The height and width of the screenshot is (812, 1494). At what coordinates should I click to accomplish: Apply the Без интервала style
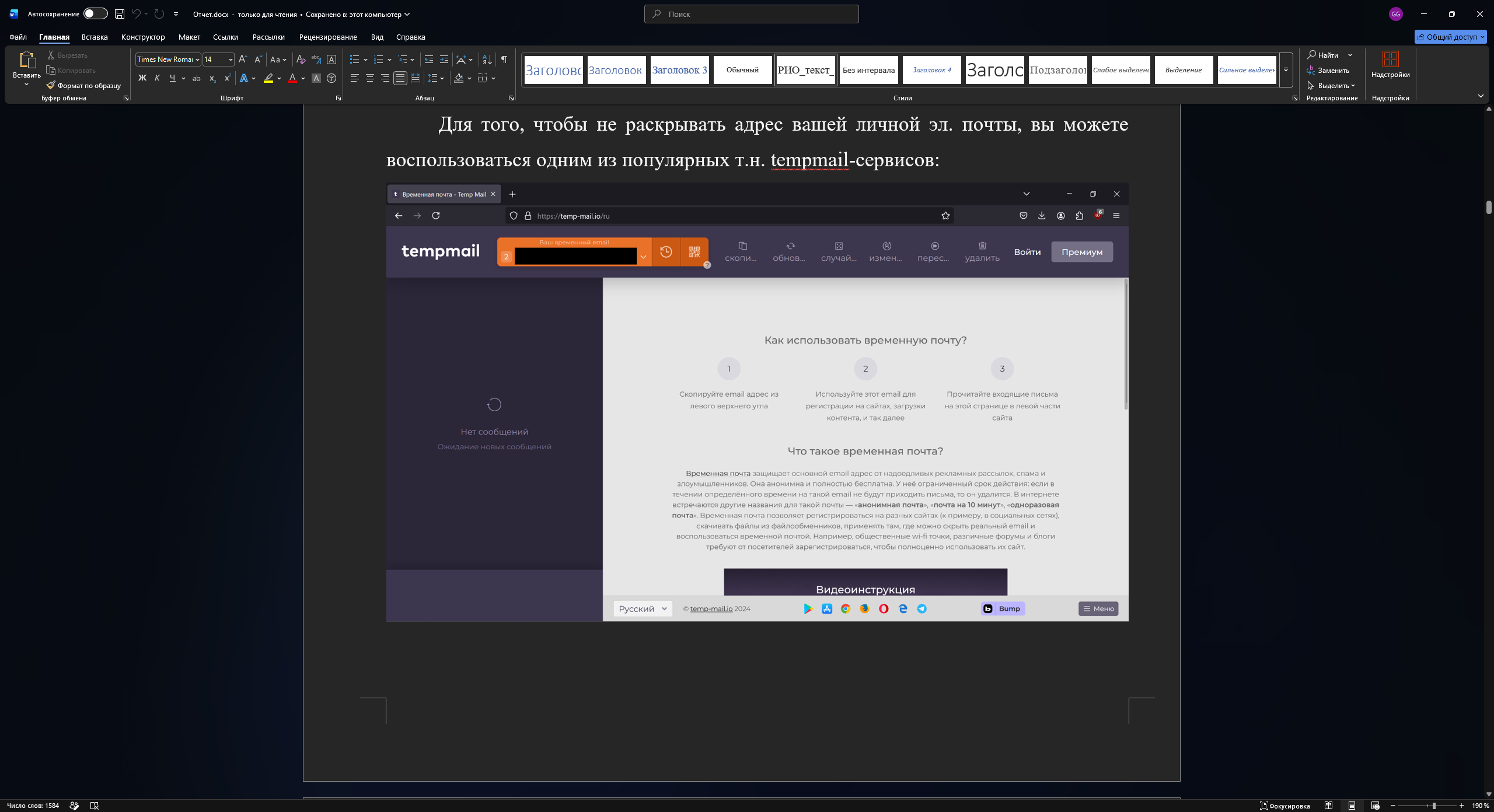tap(868, 70)
